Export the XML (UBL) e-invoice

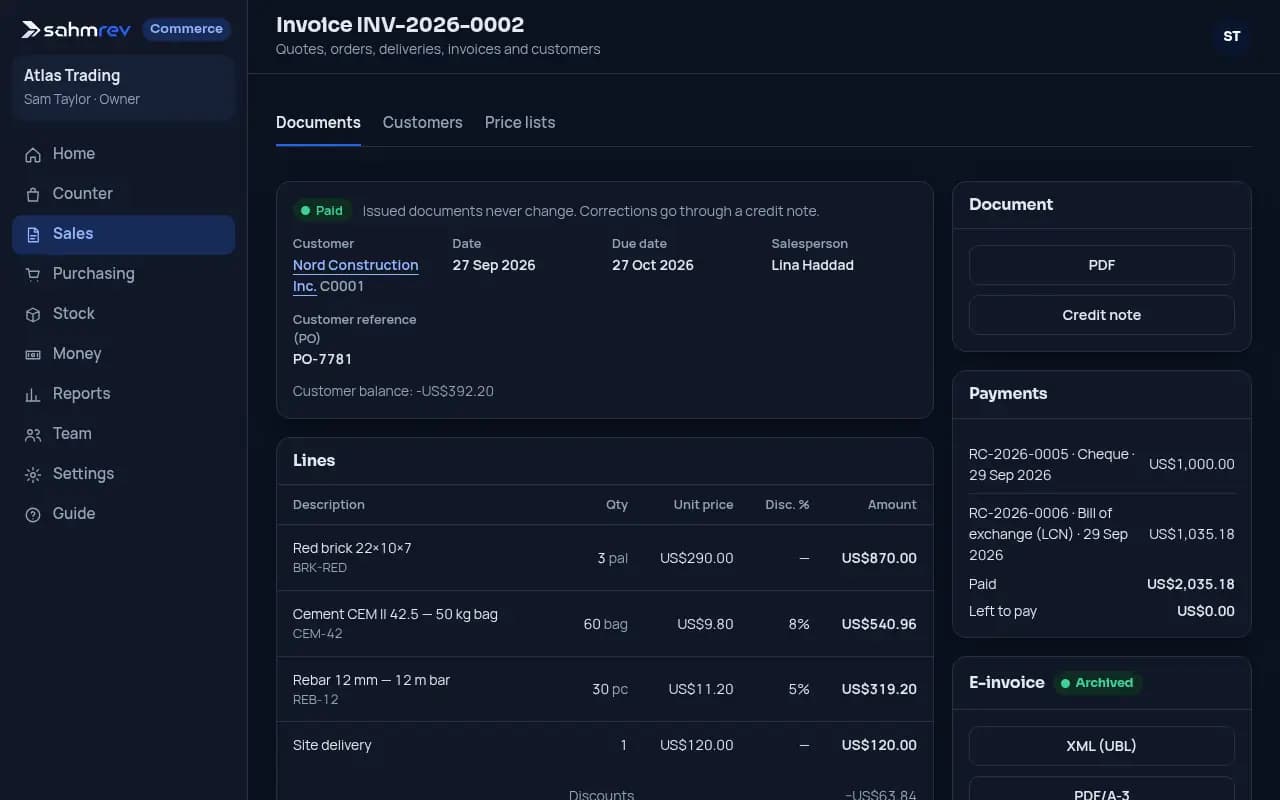coord(1102,746)
